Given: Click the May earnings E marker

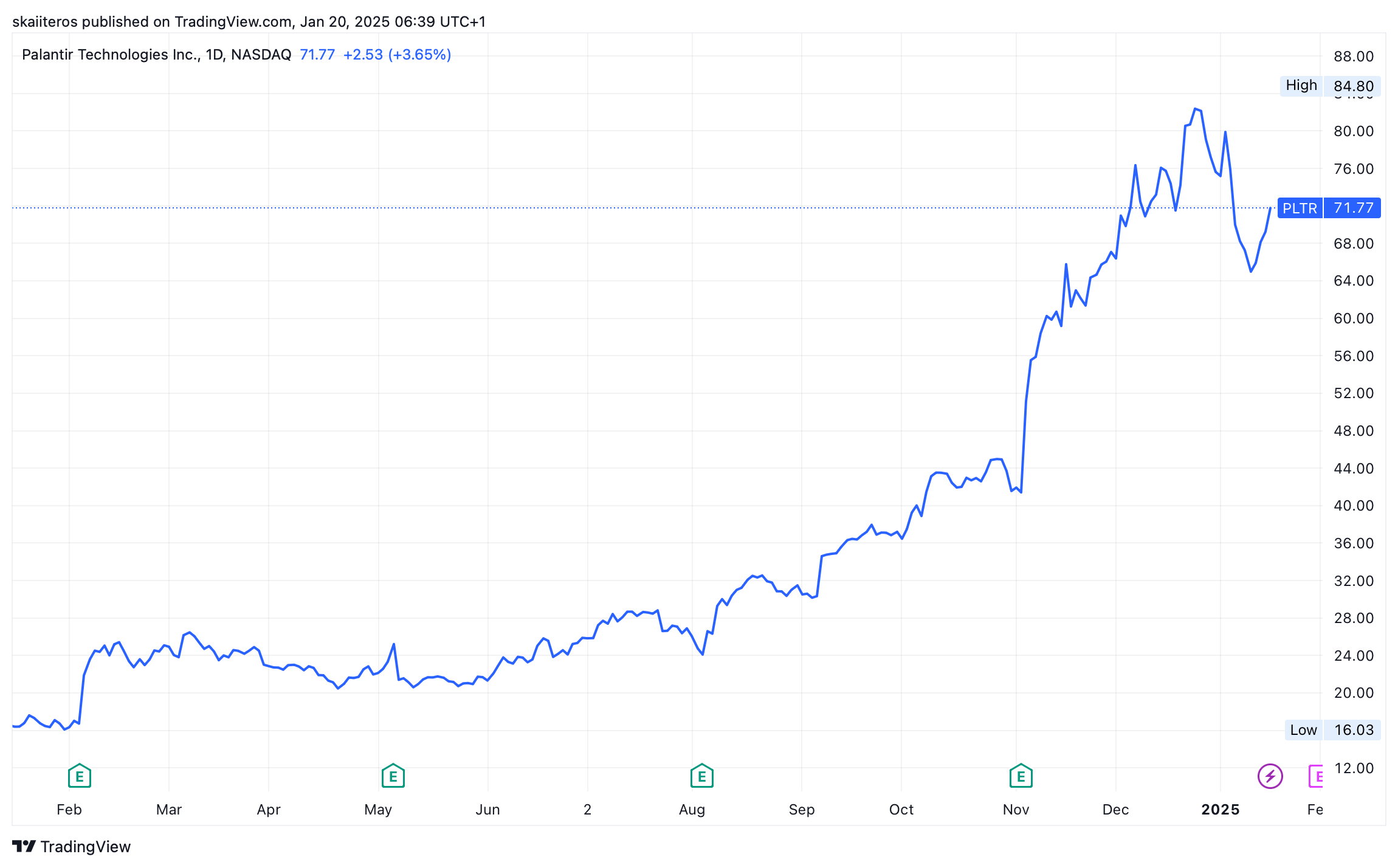Looking at the screenshot, I should pyautogui.click(x=393, y=776).
